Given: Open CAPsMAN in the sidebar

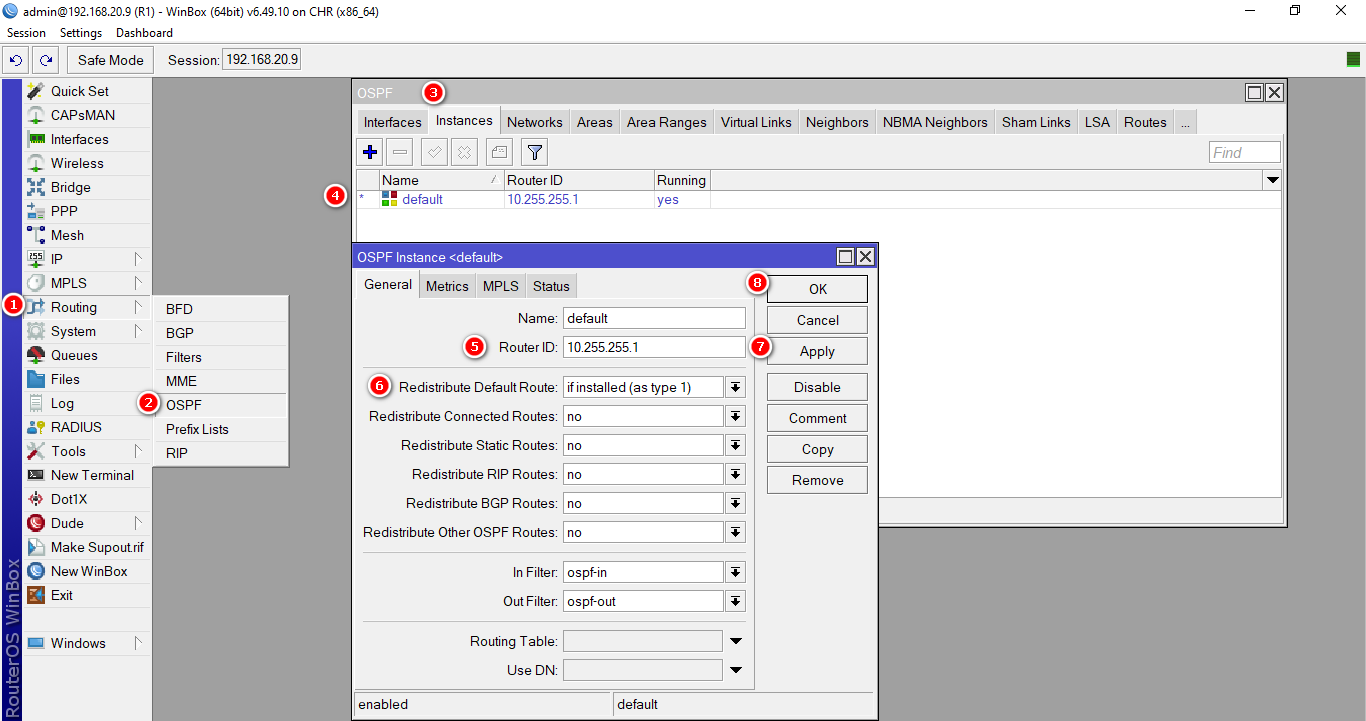Looking at the screenshot, I should (x=87, y=115).
